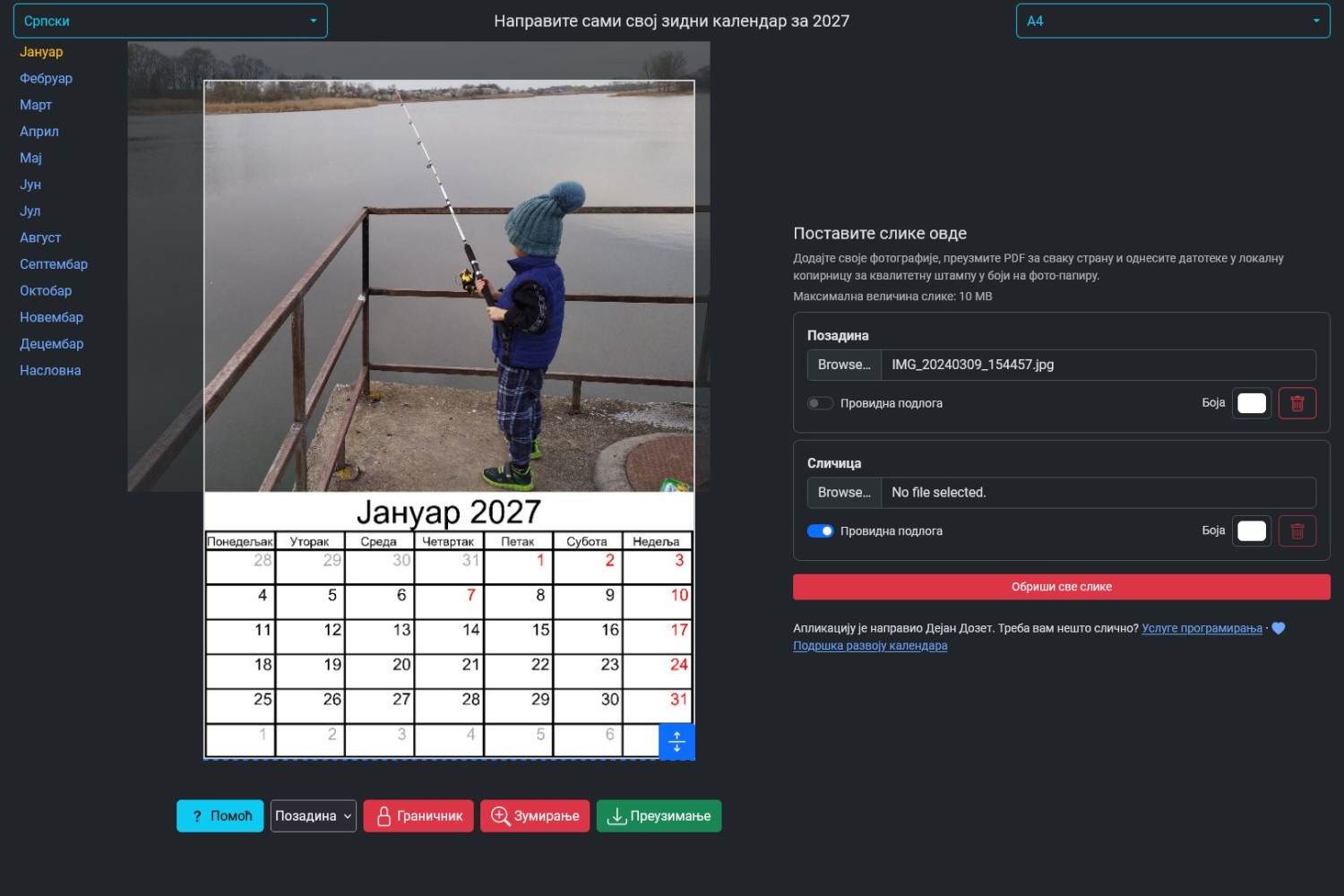Open the Позадина layer dropdown

pyautogui.click(x=314, y=816)
